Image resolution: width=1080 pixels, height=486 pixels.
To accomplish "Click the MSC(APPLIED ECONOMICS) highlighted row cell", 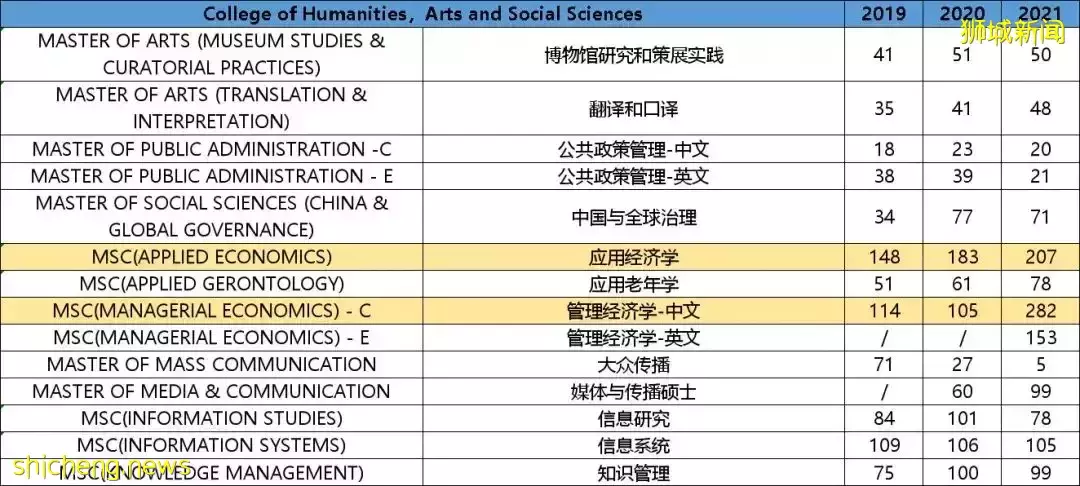I will (211, 257).
